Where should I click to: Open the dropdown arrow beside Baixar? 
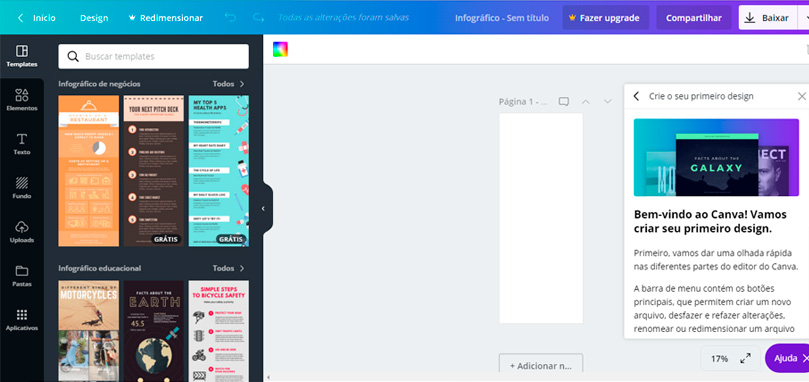point(804,18)
